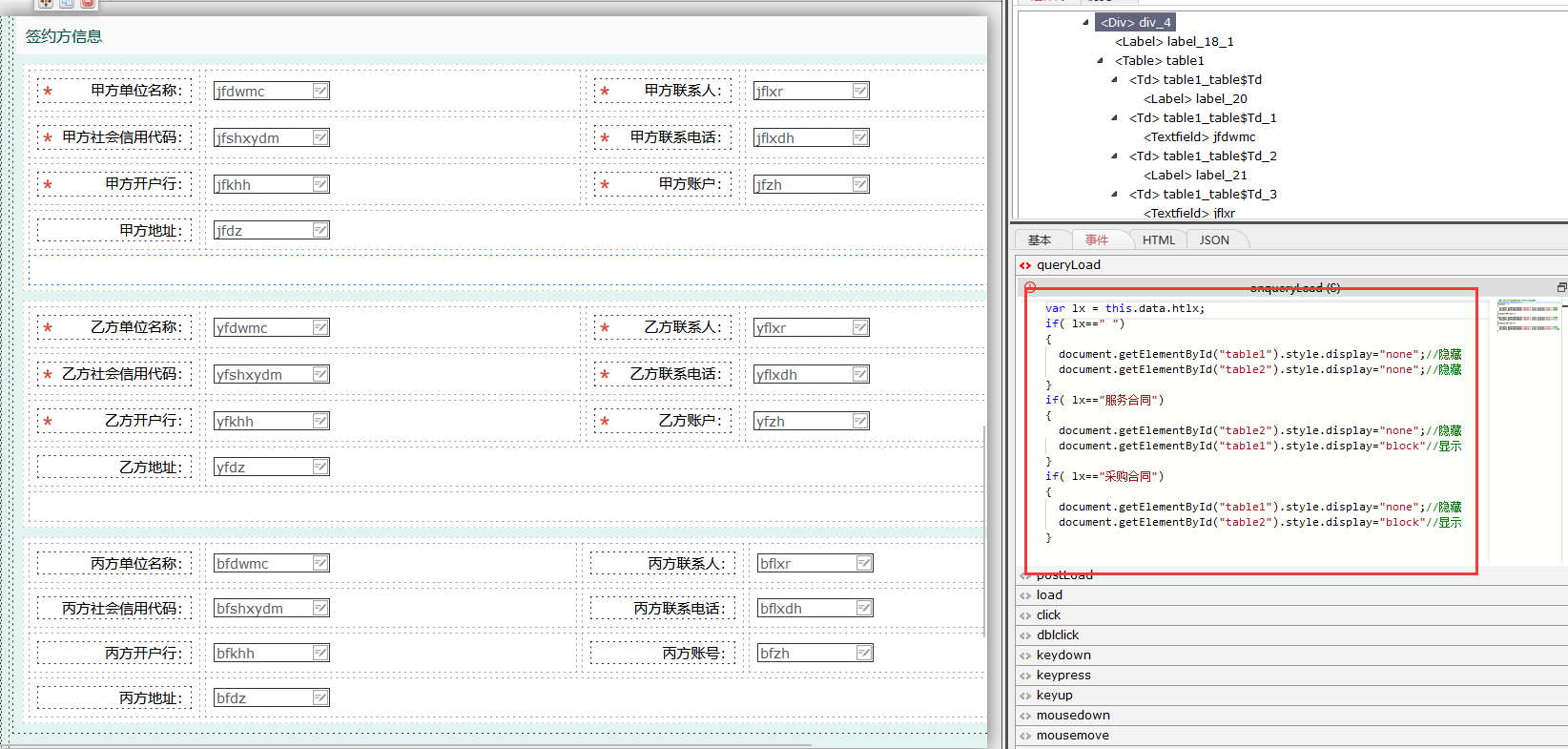Click the code icon beside queryLoad event
The width and height of the screenshot is (1568, 749).
click(x=1025, y=265)
